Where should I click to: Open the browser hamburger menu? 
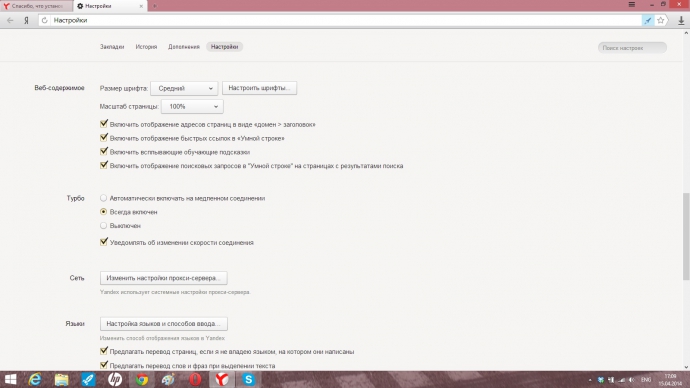click(631, 4)
